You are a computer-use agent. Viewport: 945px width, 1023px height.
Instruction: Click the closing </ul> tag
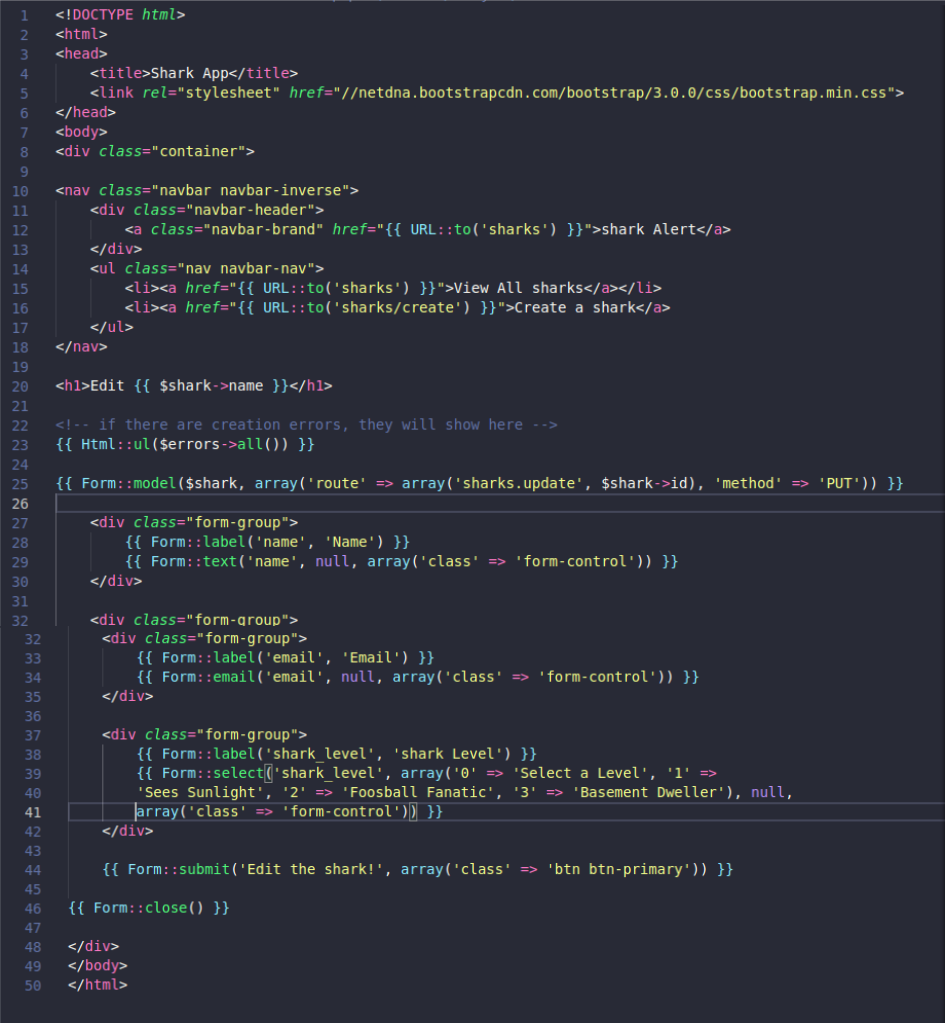click(112, 328)
